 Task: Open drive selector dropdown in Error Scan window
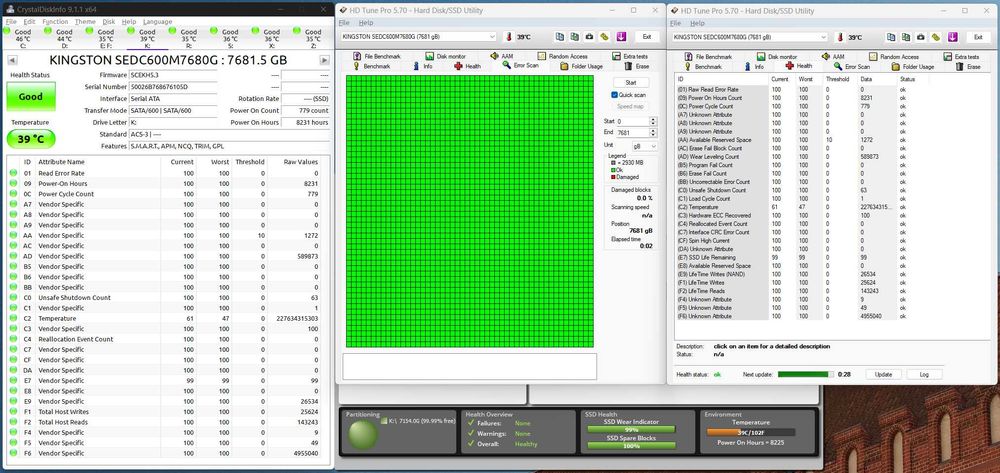tap(418, 37)
